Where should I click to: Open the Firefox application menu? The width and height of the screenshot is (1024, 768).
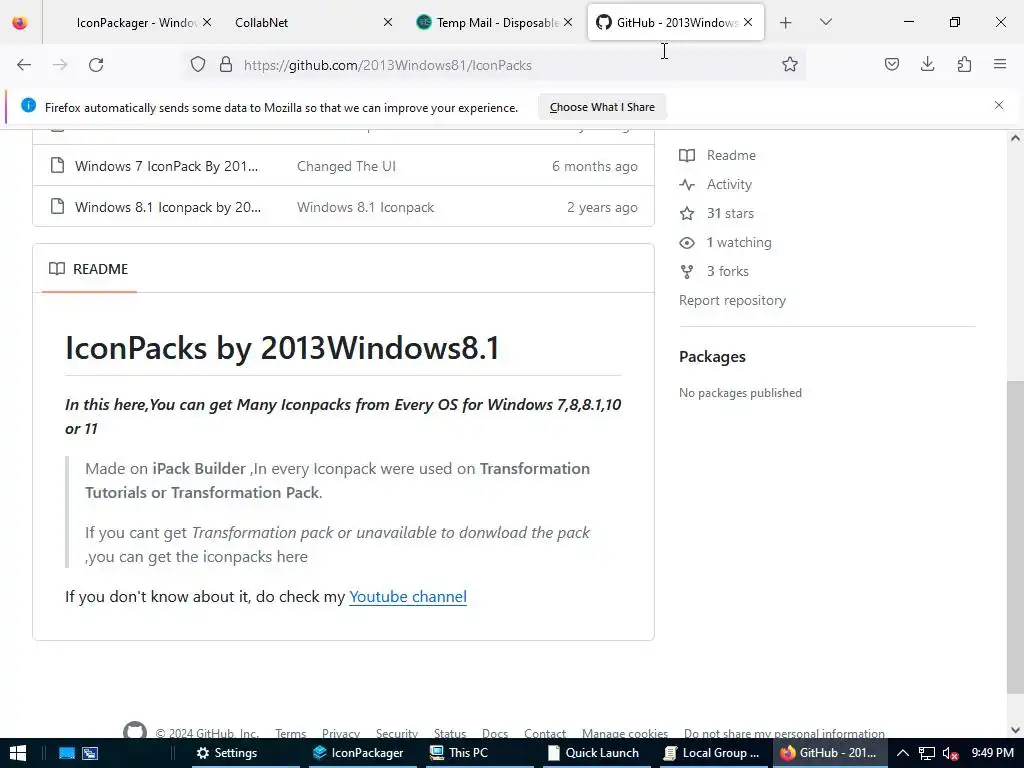click(x=1000, y=65)
